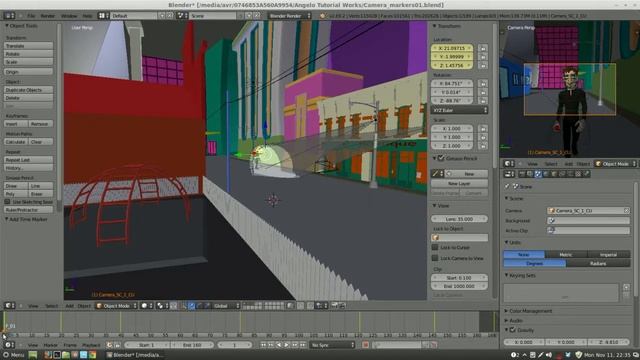Select the translate manipulator arrow icon
The image size is (640, 360).
pyautogui.click(x=191, y=306)
